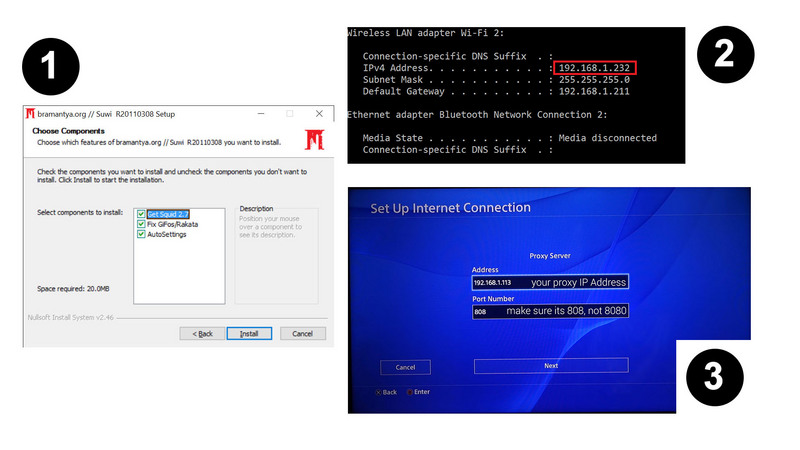
Task: Click the Choose Components heading
Action: click(x=68, y=131)
